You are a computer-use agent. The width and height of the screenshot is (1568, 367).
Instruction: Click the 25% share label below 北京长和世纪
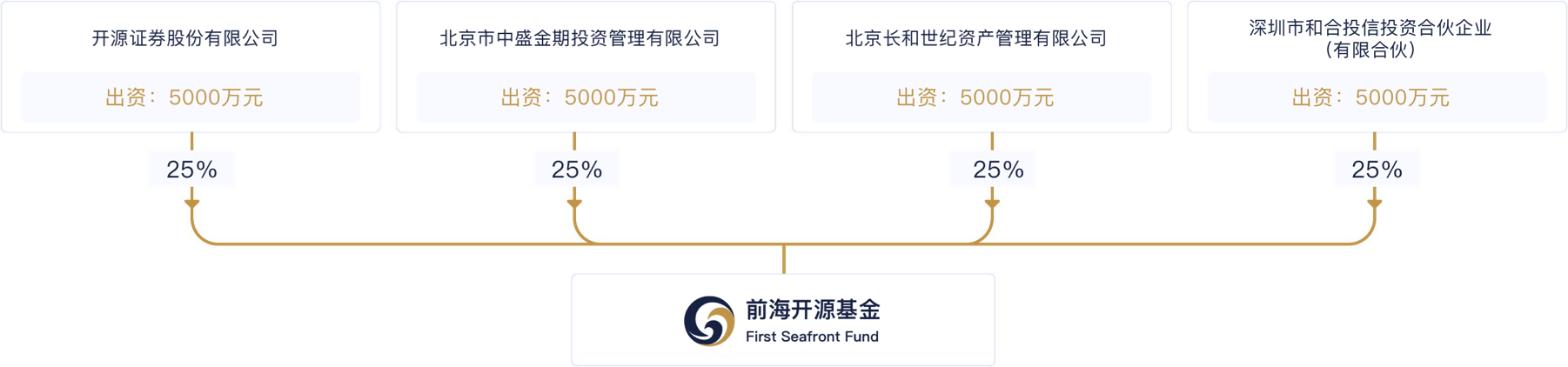(x=998, y=170)
